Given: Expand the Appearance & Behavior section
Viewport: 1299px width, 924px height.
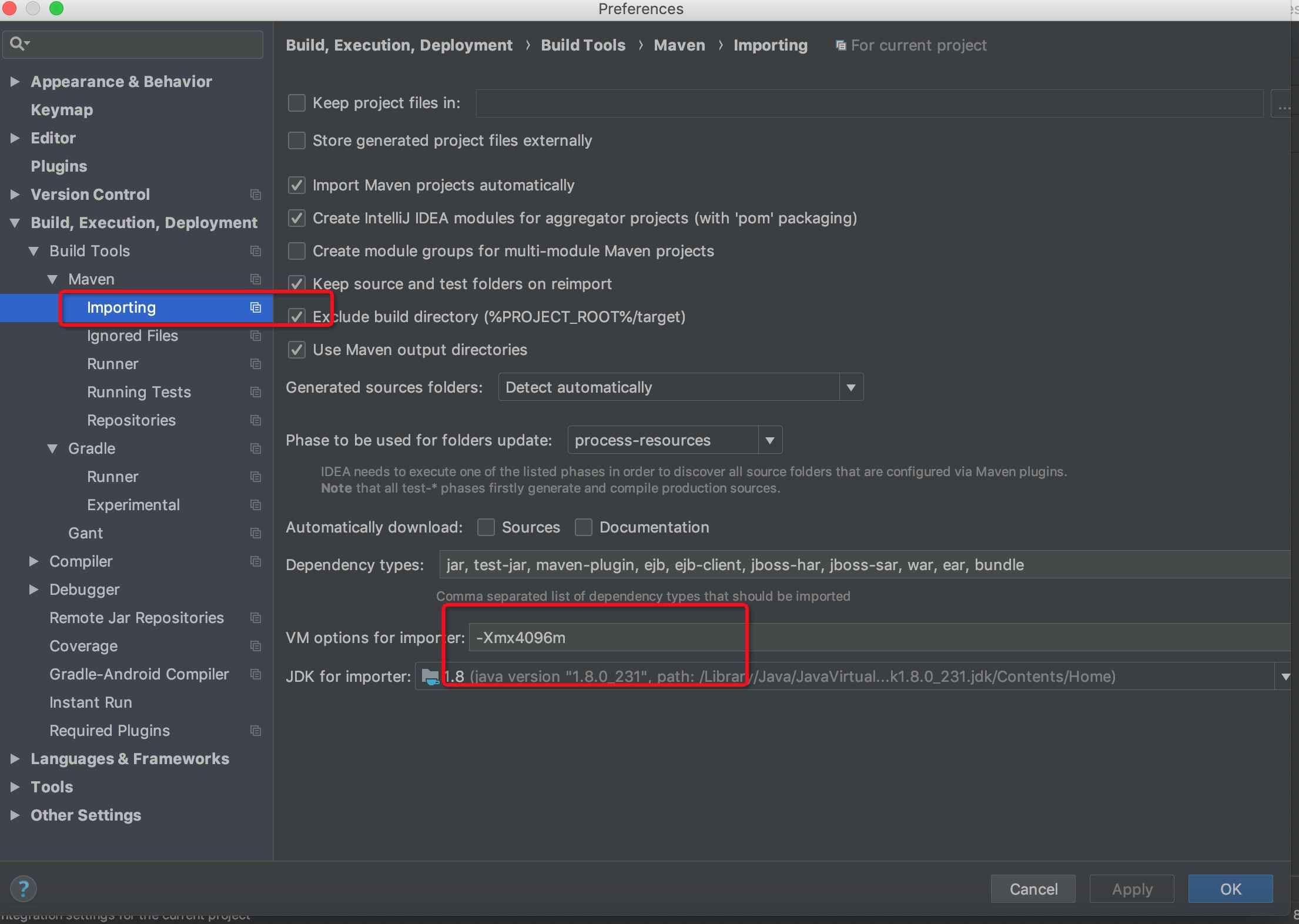Looking at the screenshot, I should [15, 82].
